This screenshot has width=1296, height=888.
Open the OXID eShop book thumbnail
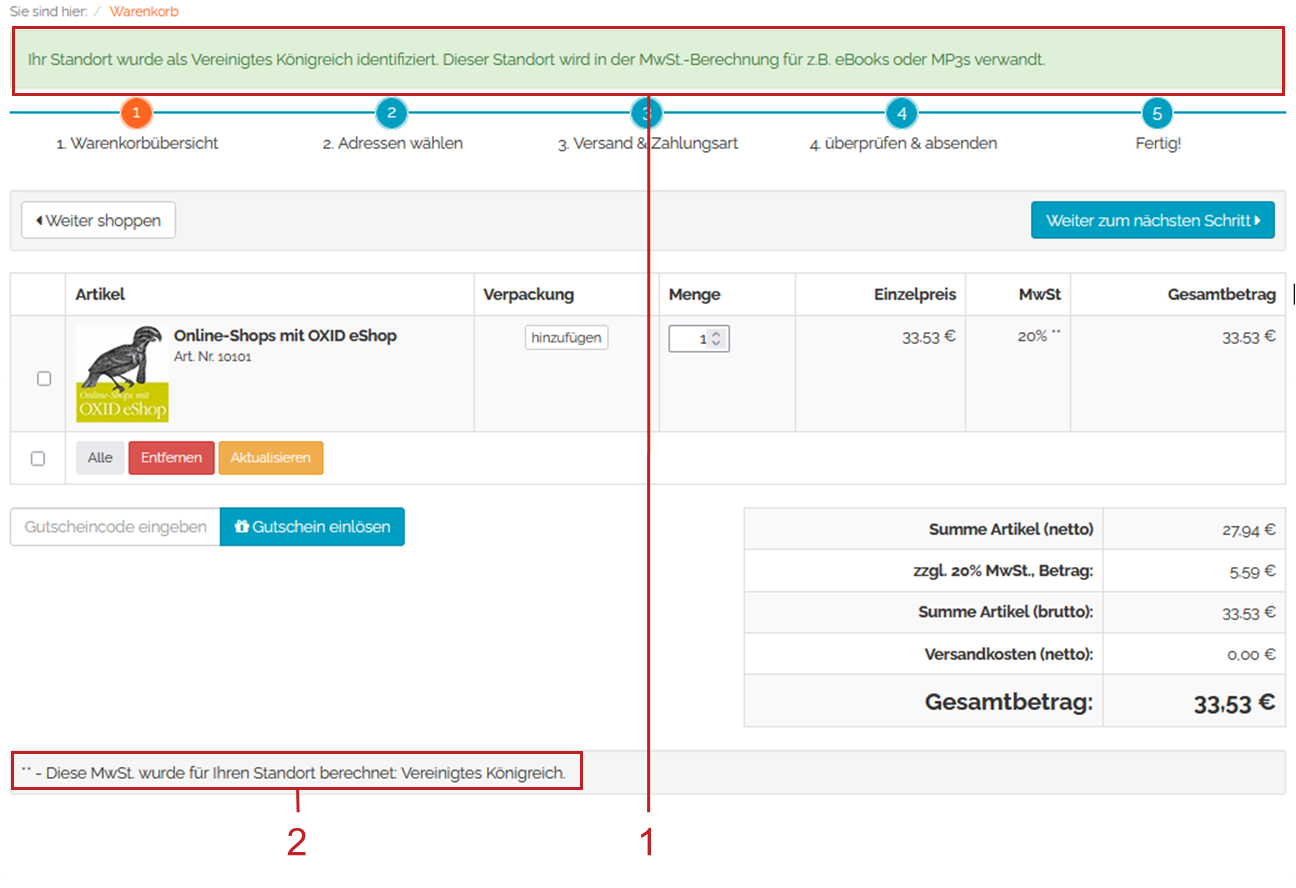click(x=122, y=373)
